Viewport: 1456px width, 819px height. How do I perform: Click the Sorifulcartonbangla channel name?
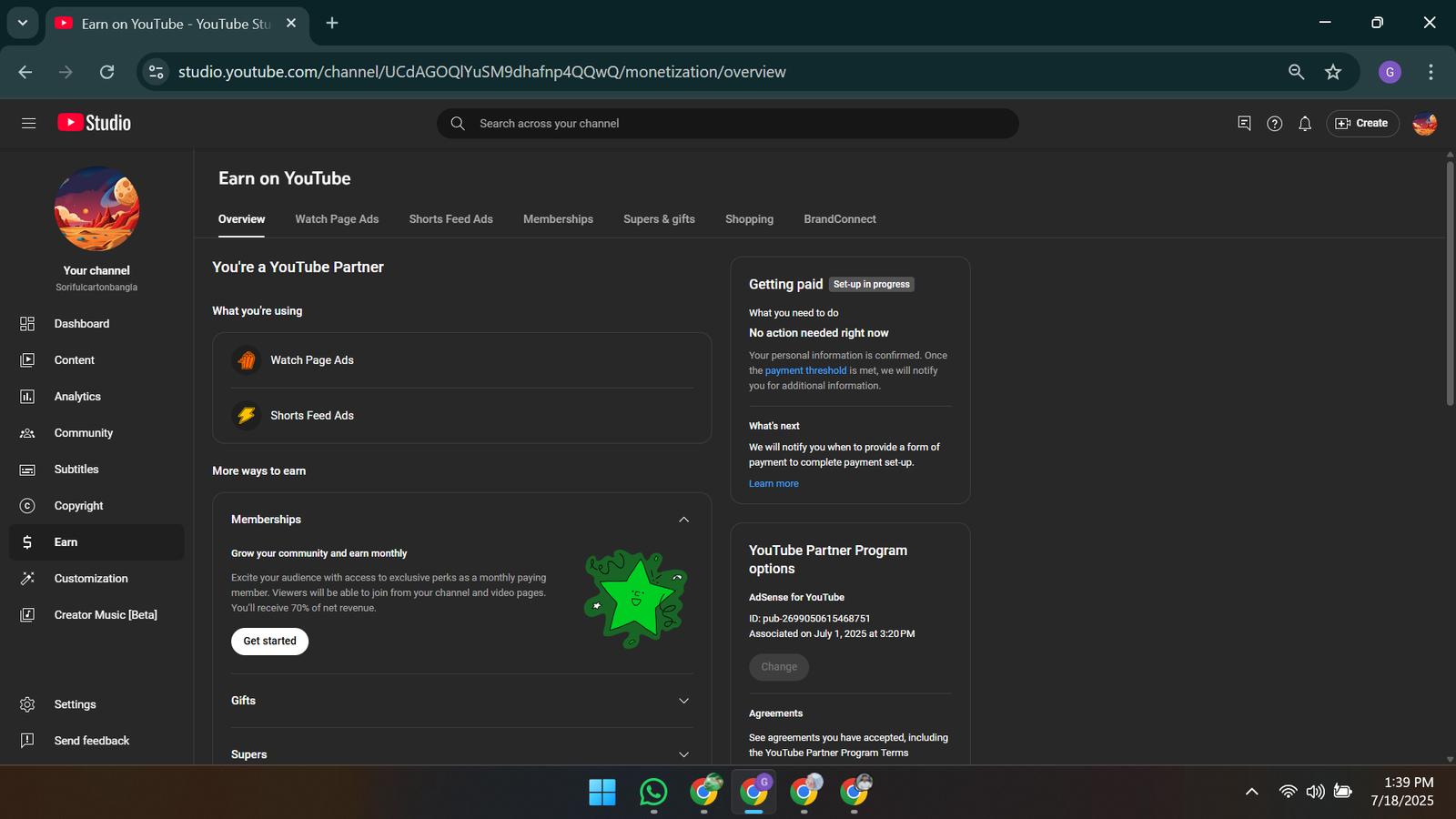[96, 288]
